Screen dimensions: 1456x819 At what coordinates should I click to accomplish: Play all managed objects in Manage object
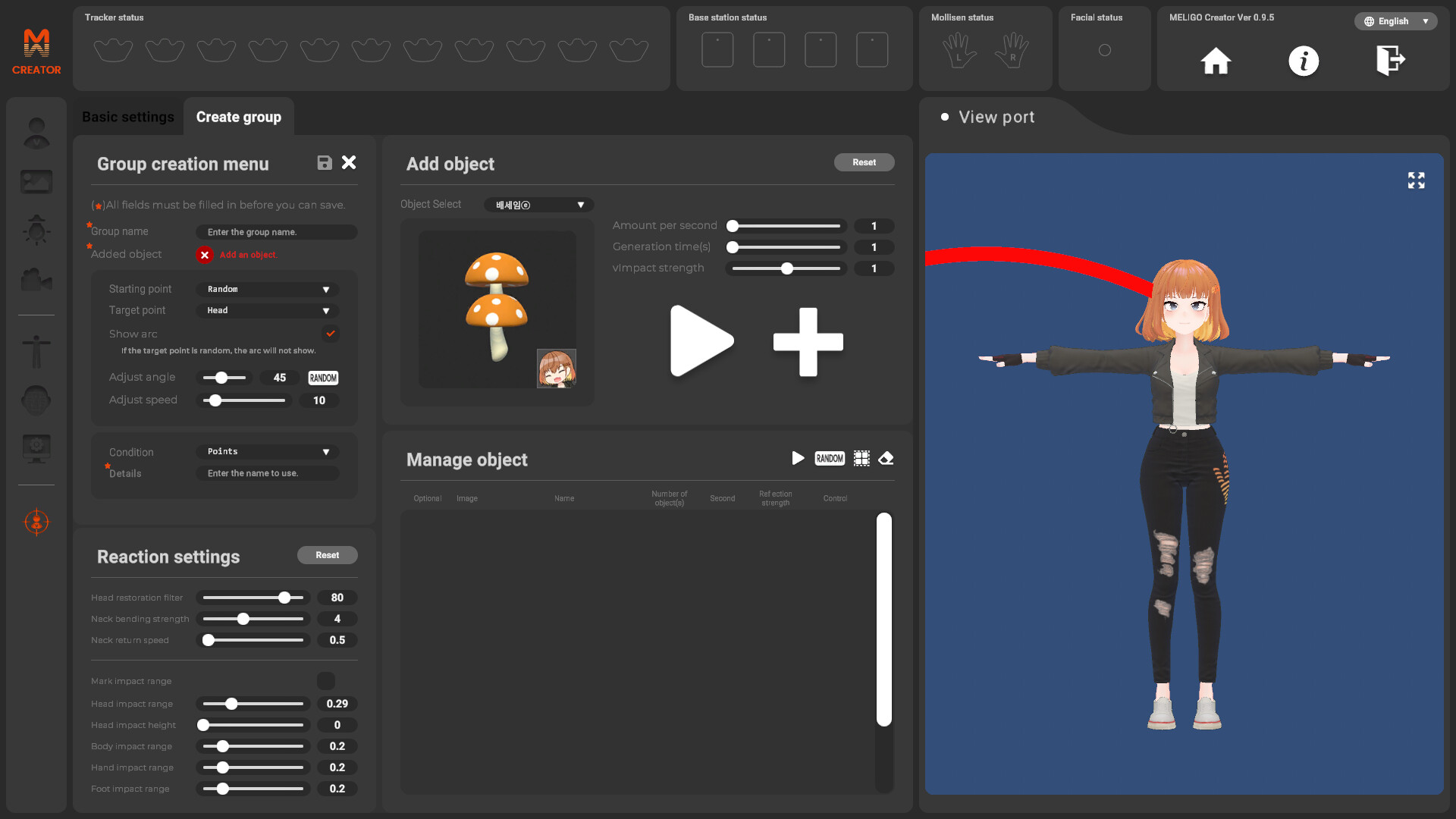click(x=798, y=458)
